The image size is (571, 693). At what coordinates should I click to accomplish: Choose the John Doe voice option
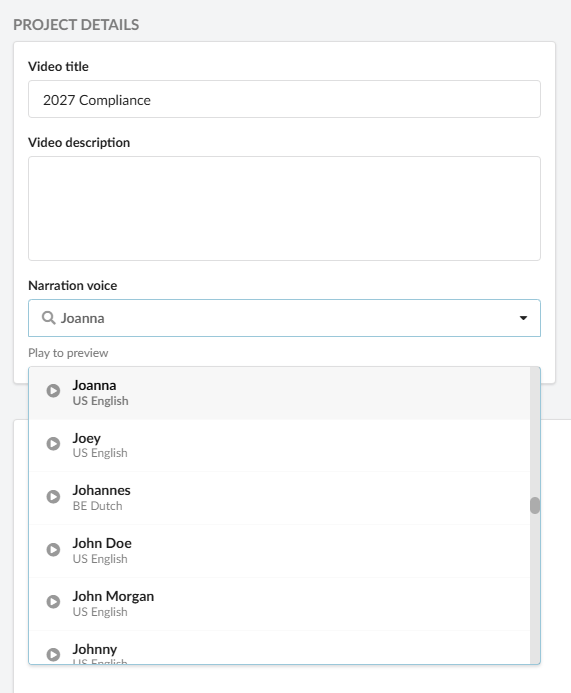click(x=279, y=551)
